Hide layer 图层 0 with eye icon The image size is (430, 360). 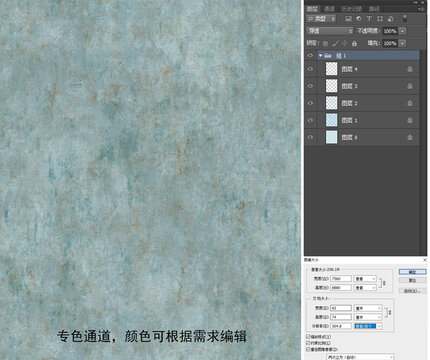310,137
